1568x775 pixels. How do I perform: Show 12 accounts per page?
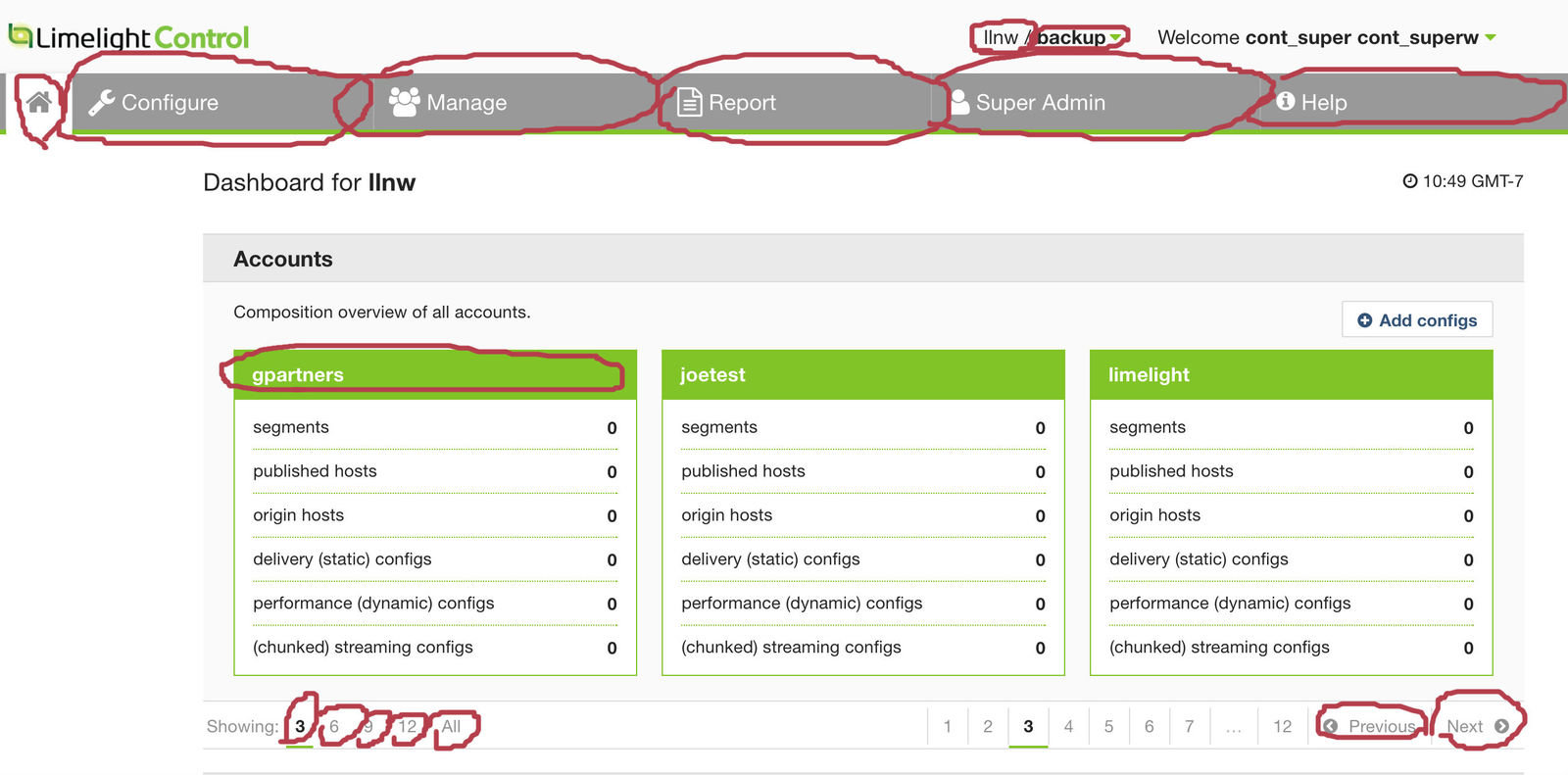click(407, 726)
